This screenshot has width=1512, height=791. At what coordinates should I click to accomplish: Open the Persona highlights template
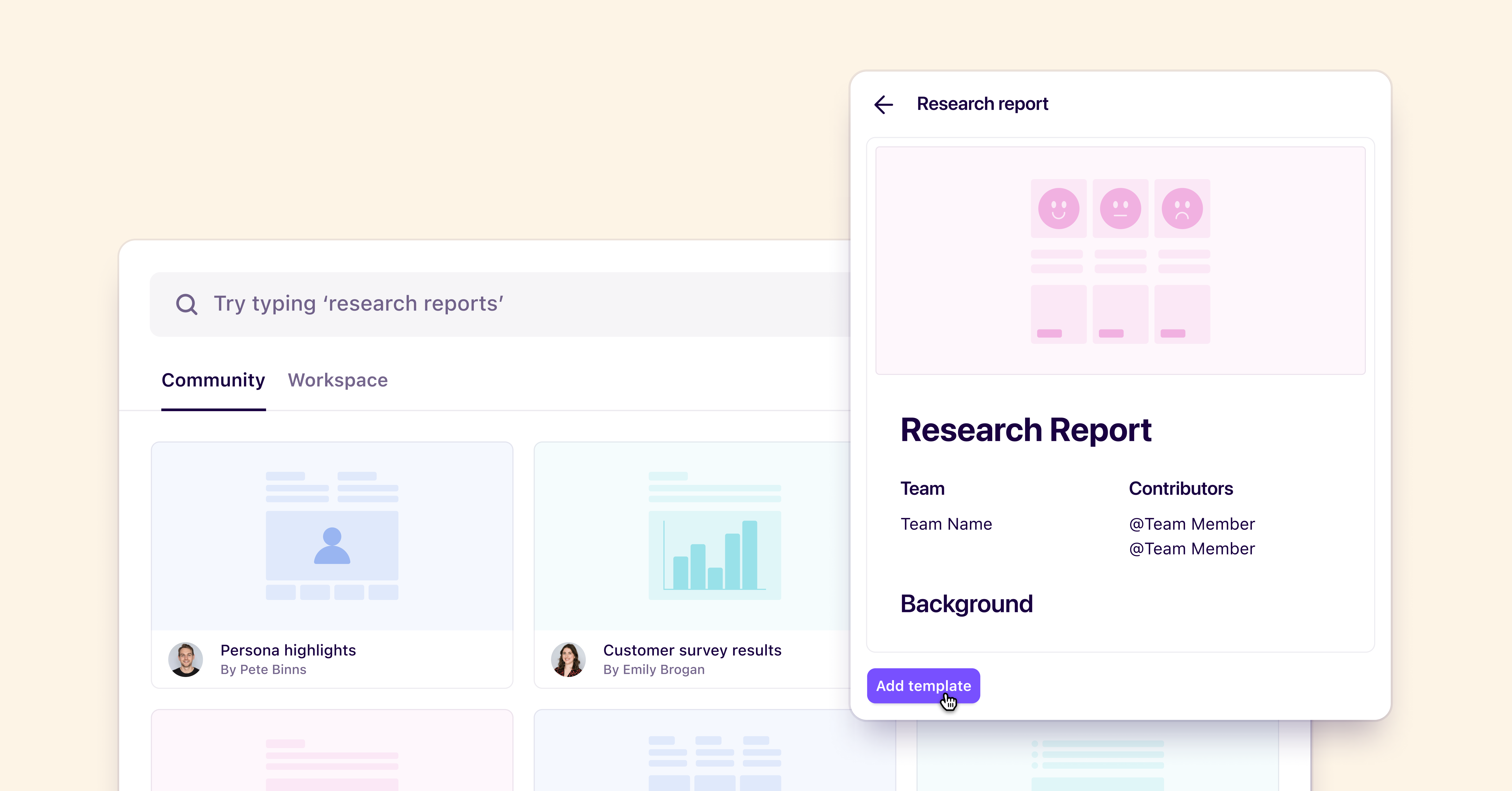(x=332, y=563)
